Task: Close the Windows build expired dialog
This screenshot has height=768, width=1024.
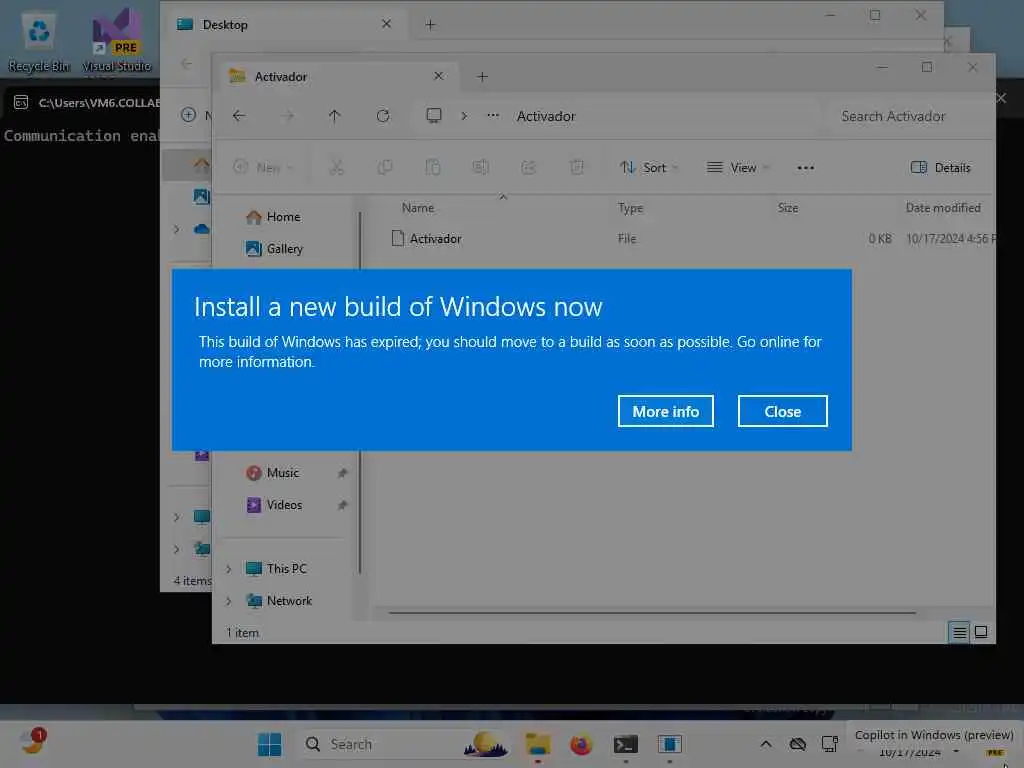Action: pos(782,411)
